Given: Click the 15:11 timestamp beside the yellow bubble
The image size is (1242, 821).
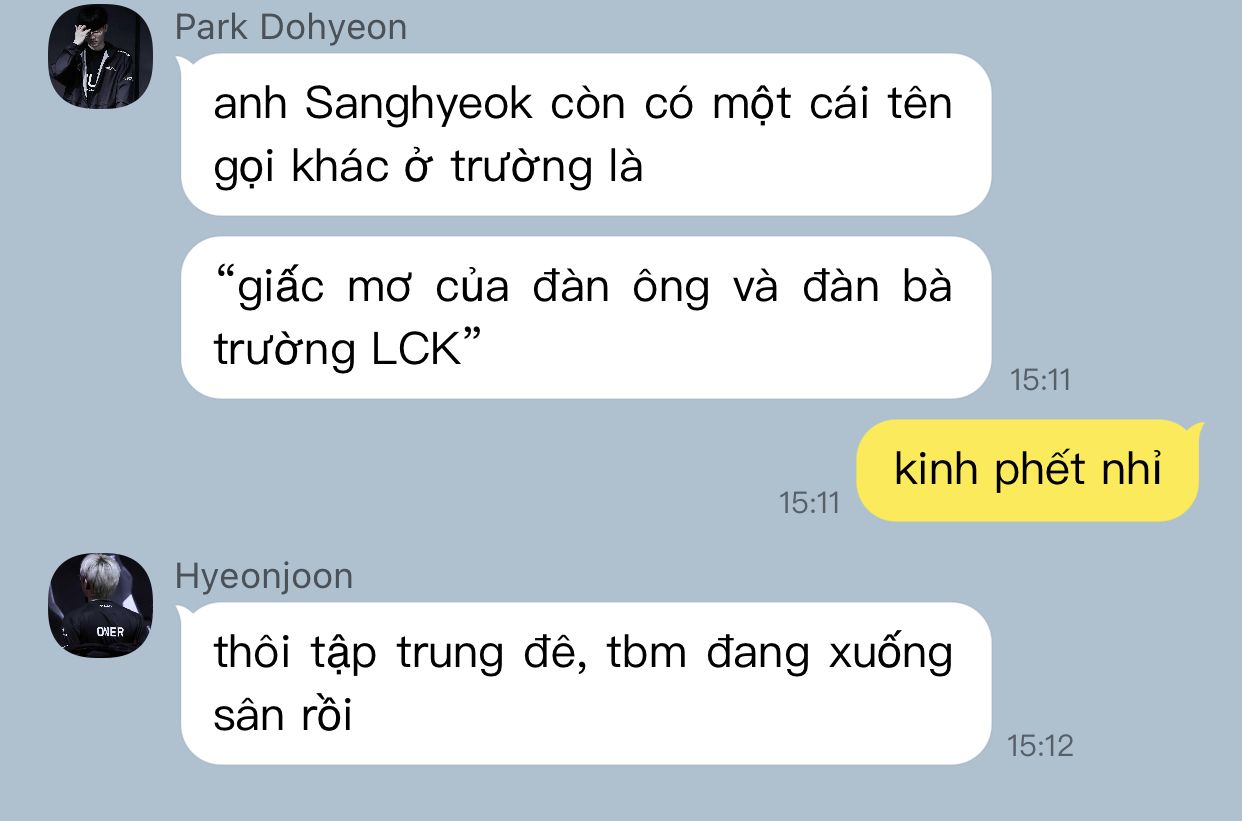Looking at the screenshot, I should (810, 502).
